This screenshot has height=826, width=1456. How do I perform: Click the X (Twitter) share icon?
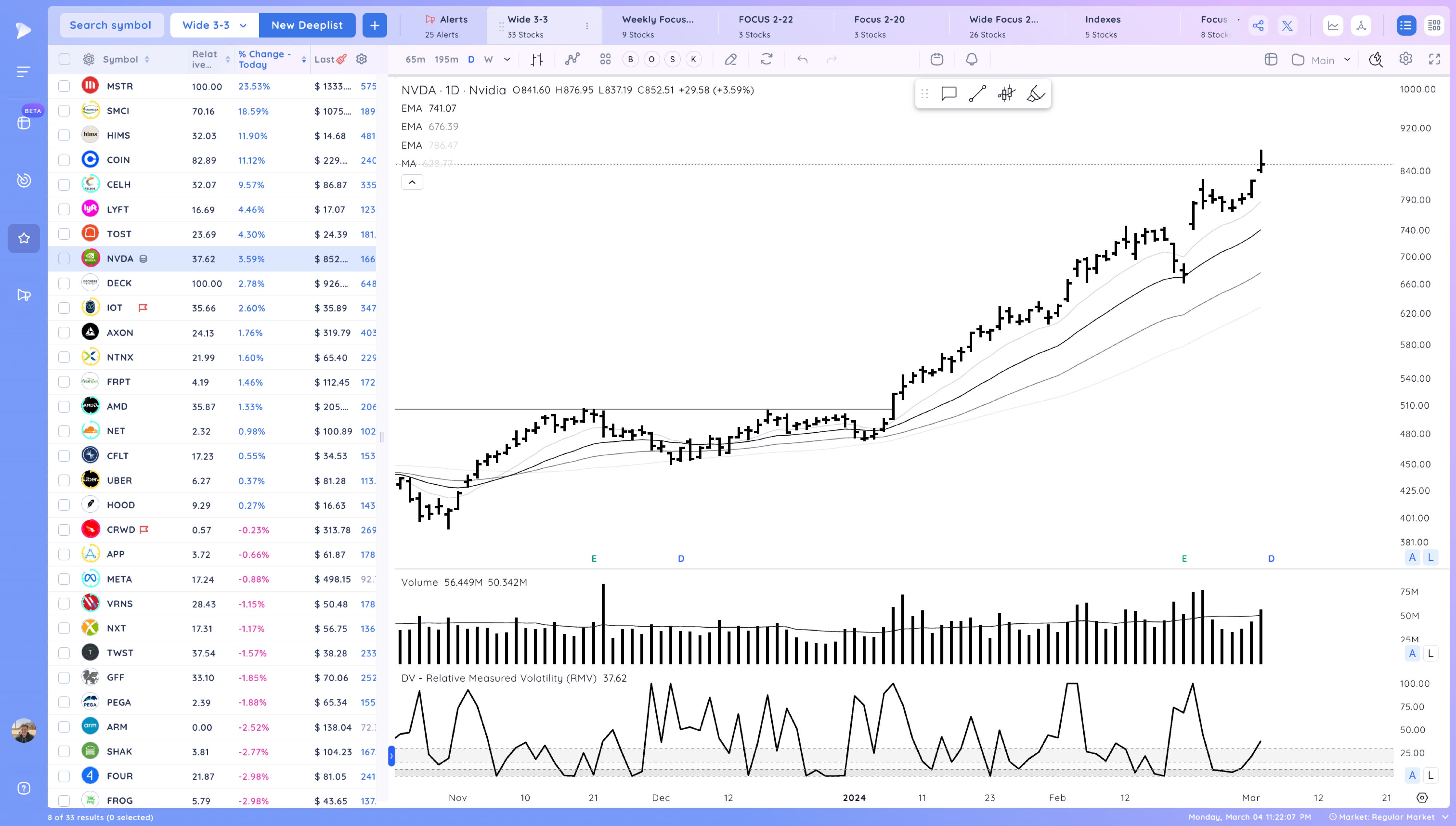point(1287,25)
